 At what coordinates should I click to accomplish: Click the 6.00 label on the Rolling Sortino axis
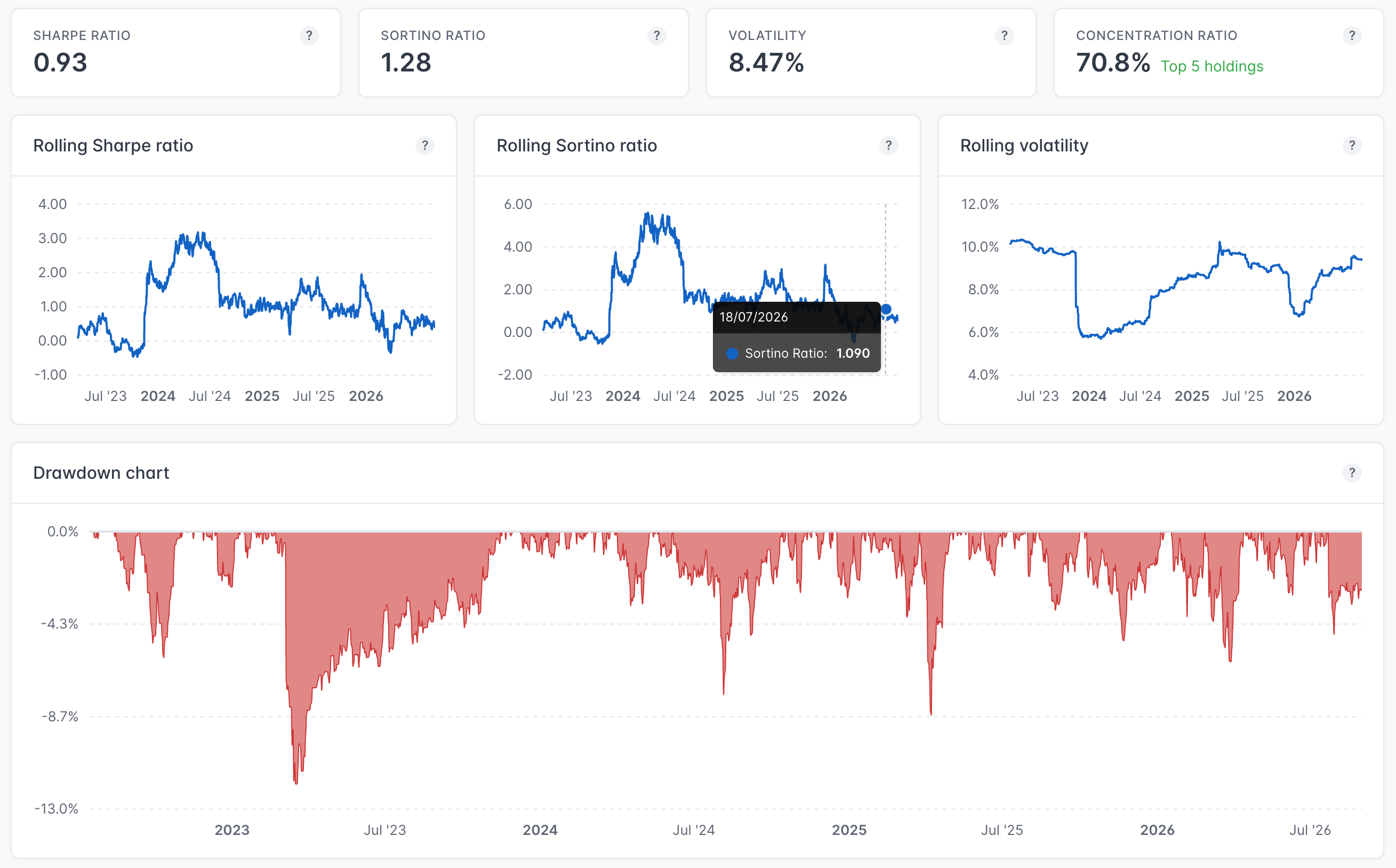[518, 204]
